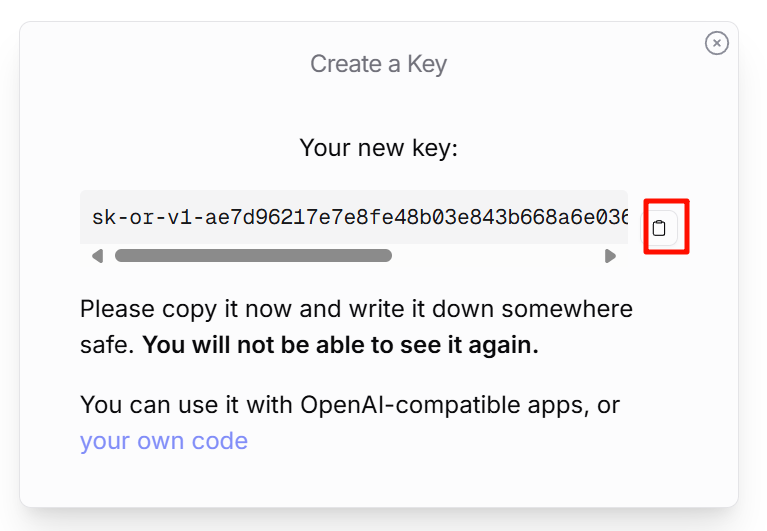Copy the new API key to clipboard
Image resolution: width=767 pixels, height=531 pixels.
(659, 228)
